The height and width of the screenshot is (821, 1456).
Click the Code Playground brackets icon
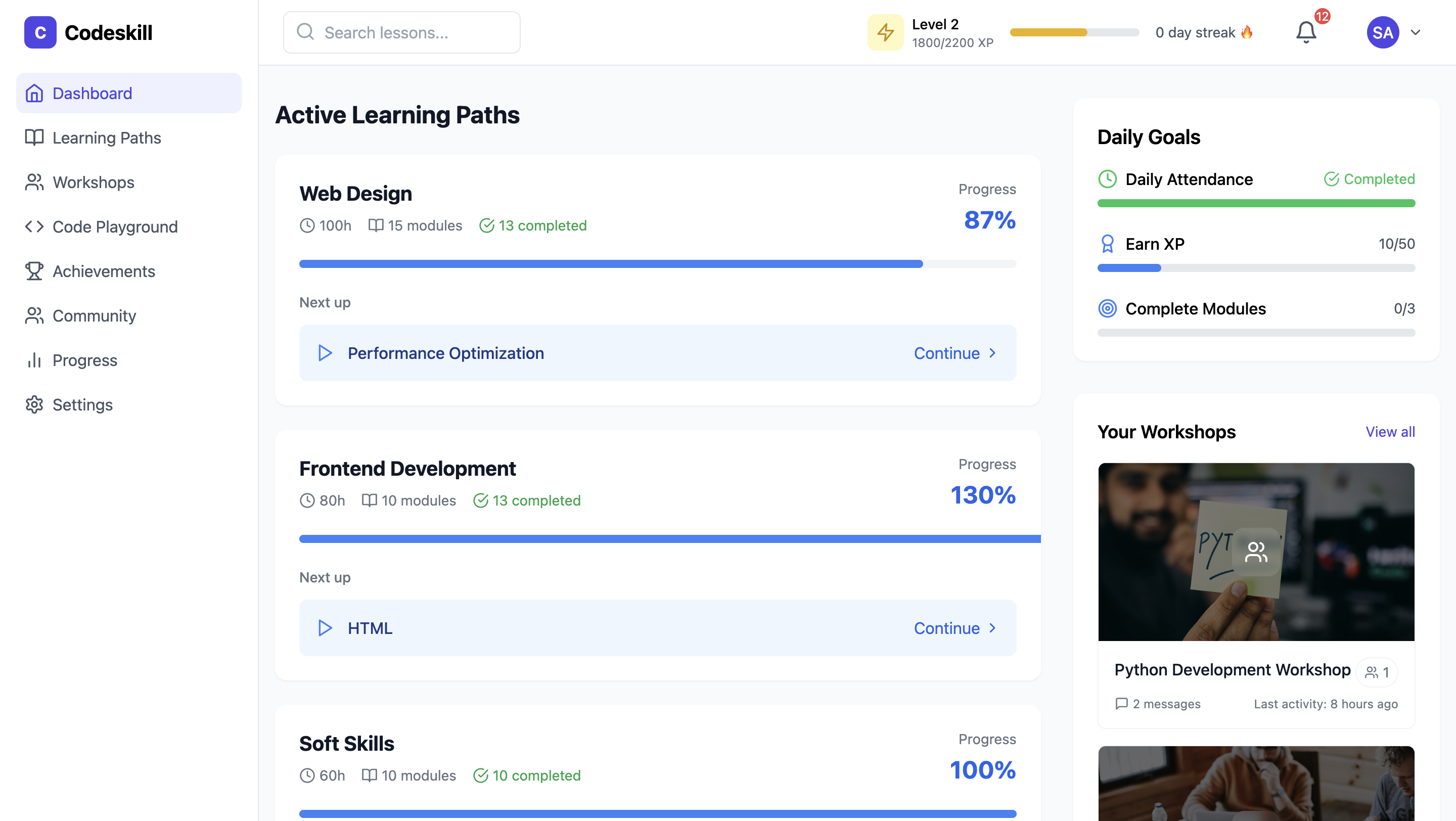click(x=34, y=226)
